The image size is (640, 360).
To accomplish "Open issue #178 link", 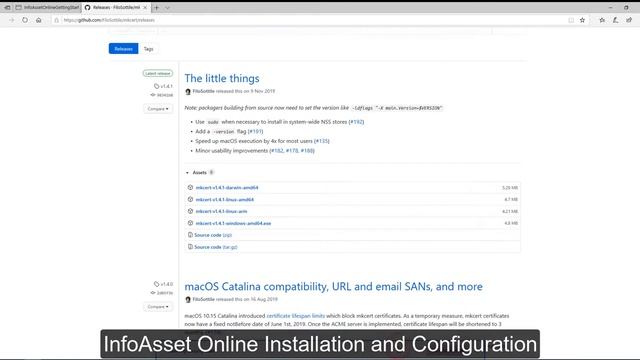I will [x=292, y=151].
